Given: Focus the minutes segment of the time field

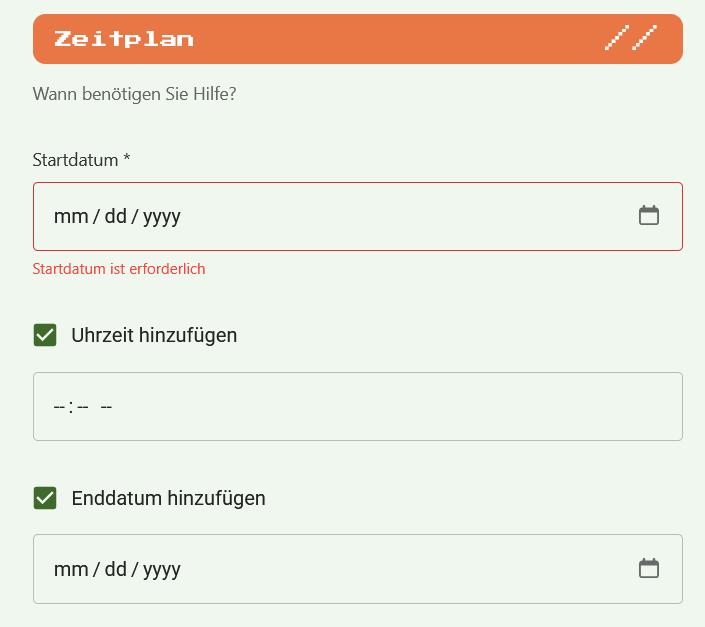Looking at the screenshot, I should tap(83, 407).
